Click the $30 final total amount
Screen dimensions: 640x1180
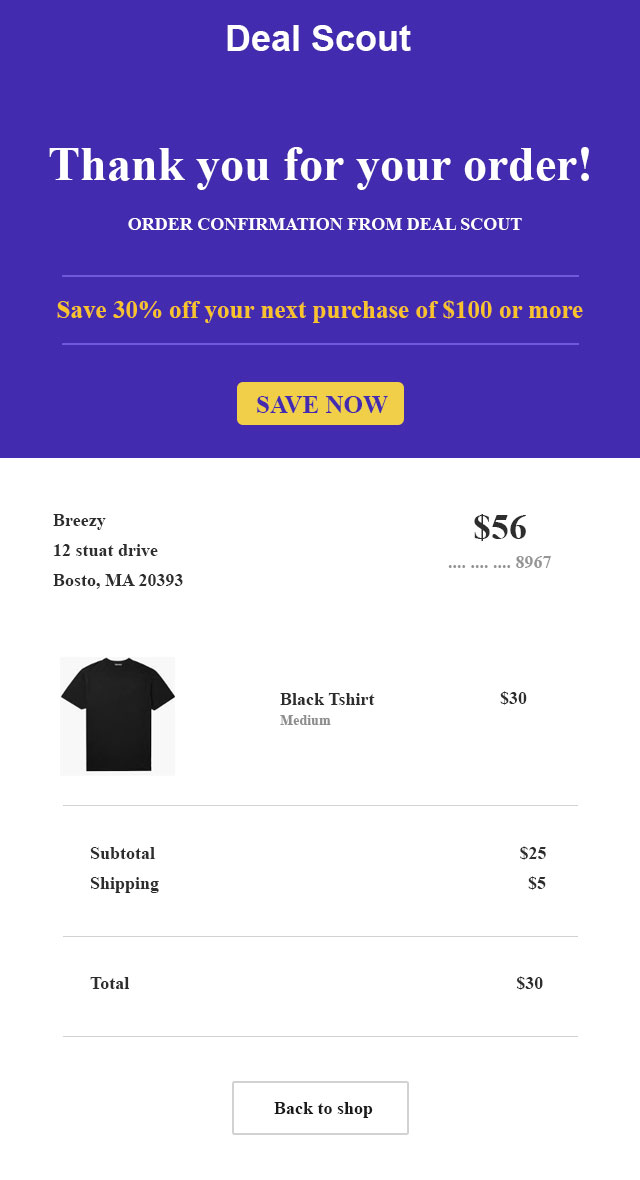tap(528, 983)
